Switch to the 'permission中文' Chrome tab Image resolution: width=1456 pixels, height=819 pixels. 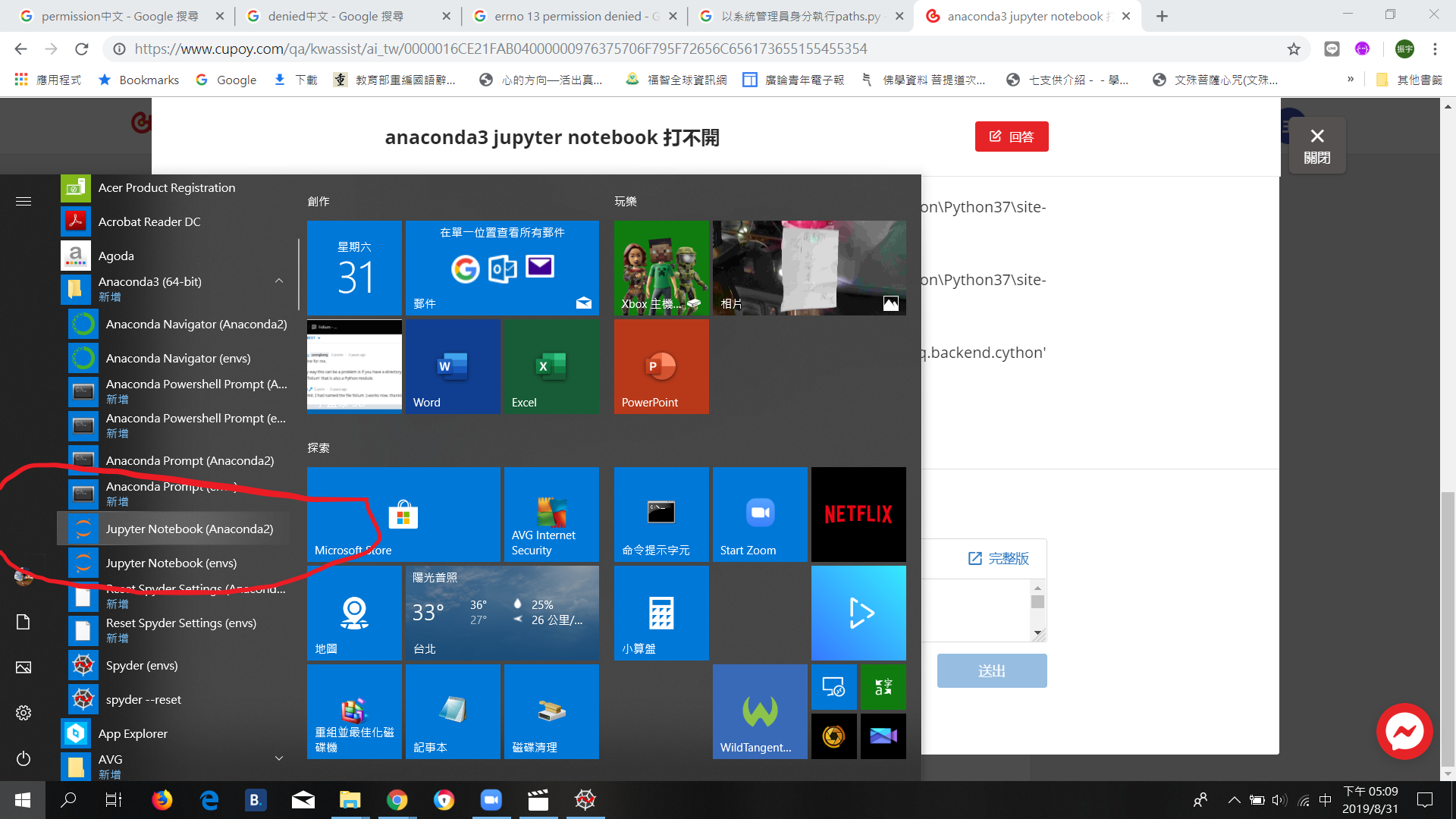pyautogui.click(x=121, y=16)
